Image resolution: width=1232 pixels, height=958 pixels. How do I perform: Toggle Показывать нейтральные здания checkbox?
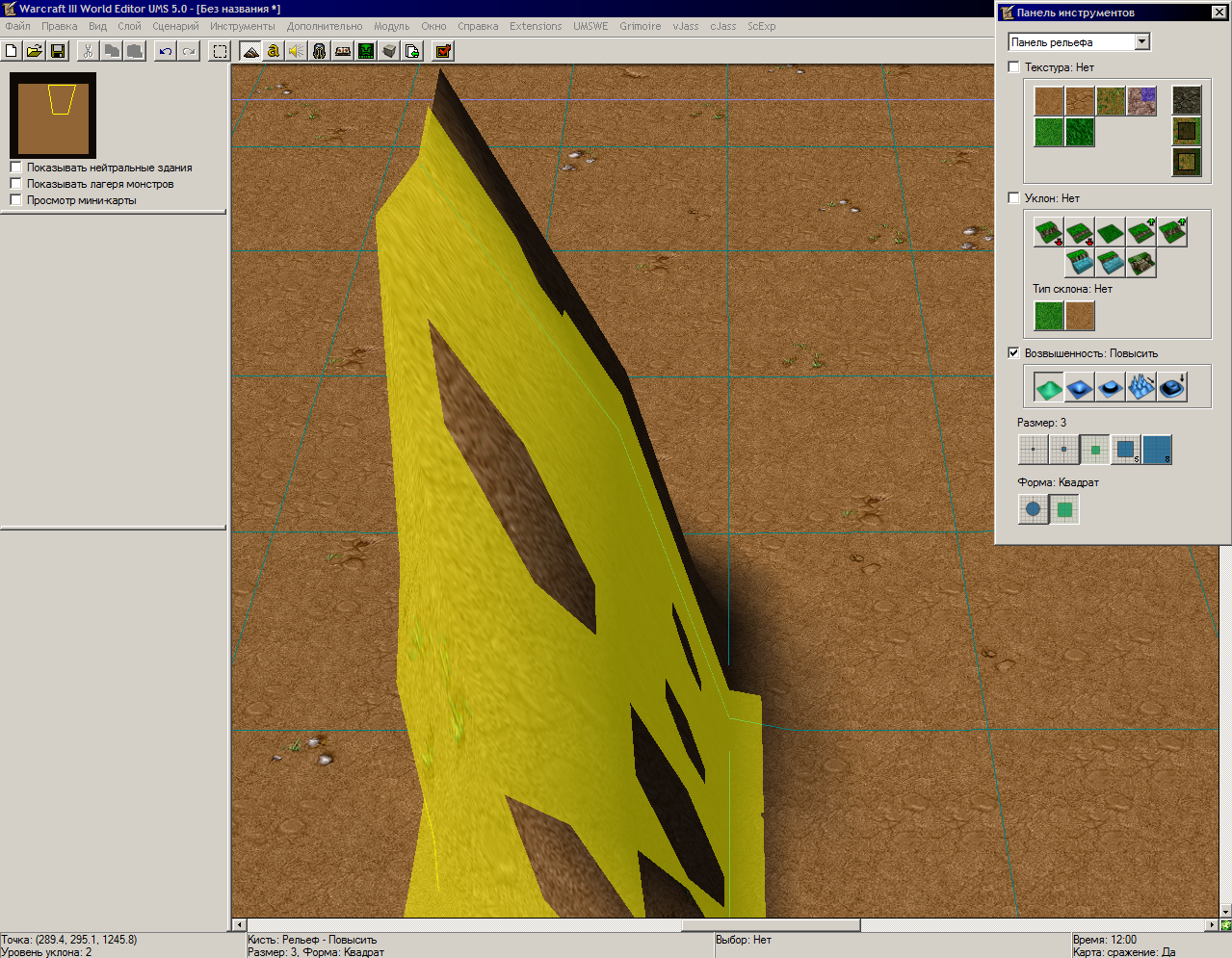[x=15, y=168]
